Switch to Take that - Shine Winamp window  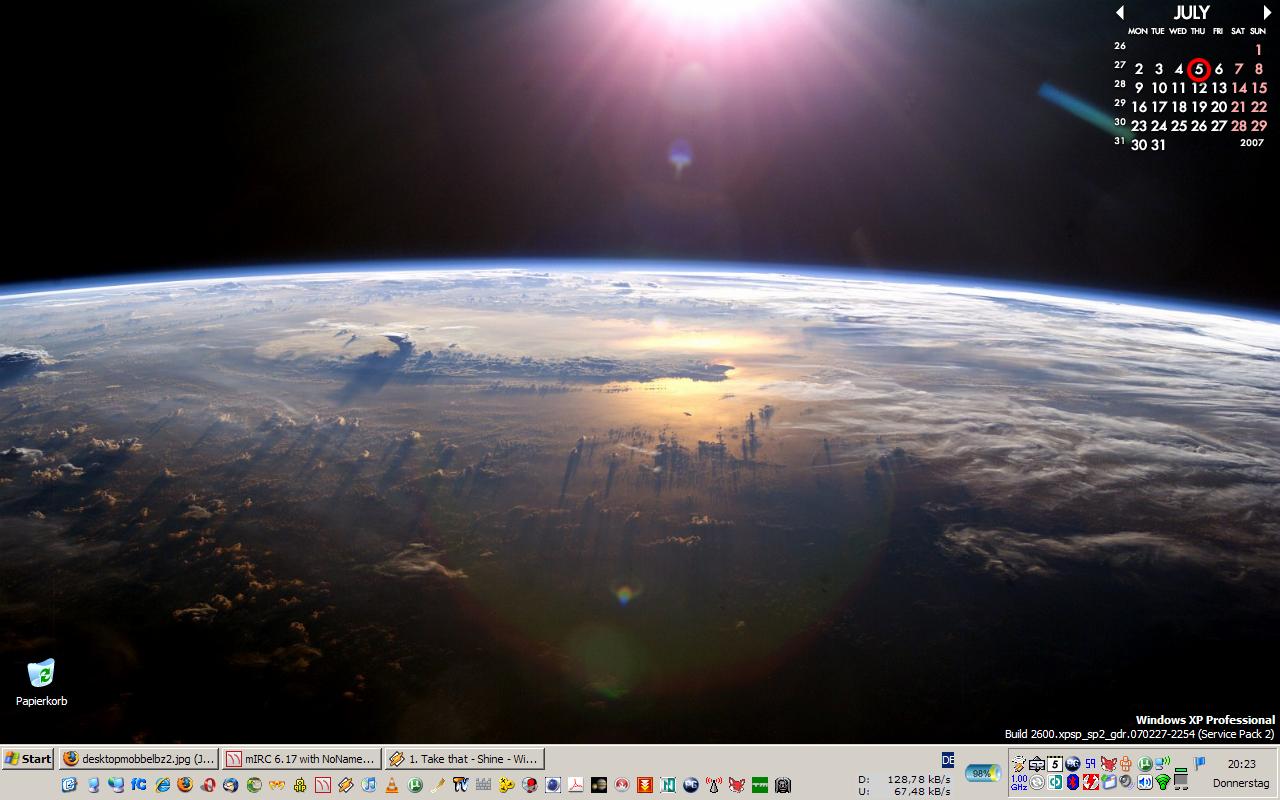pos(464,758)
